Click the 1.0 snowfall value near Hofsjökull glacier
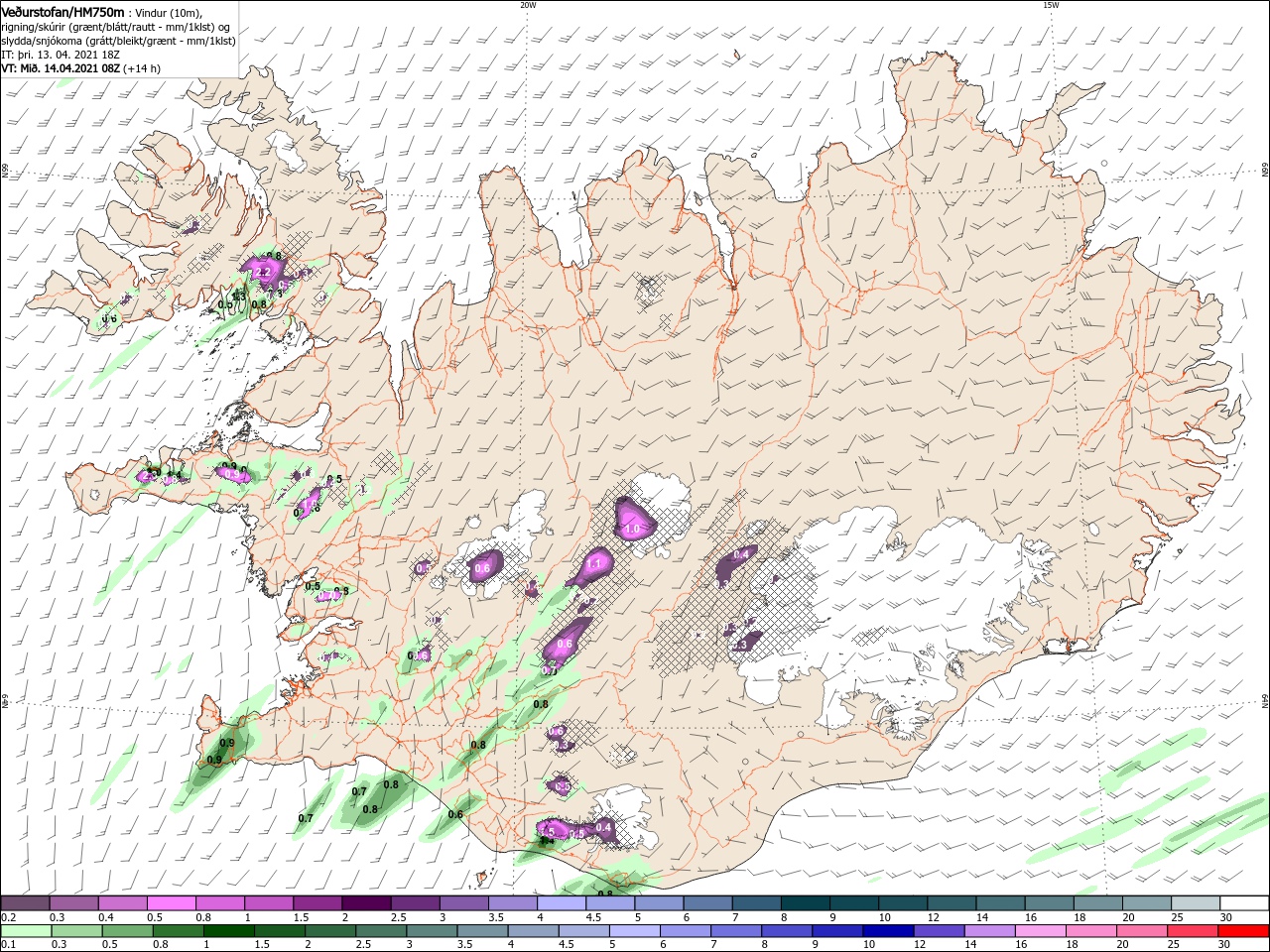 (632, 530)
